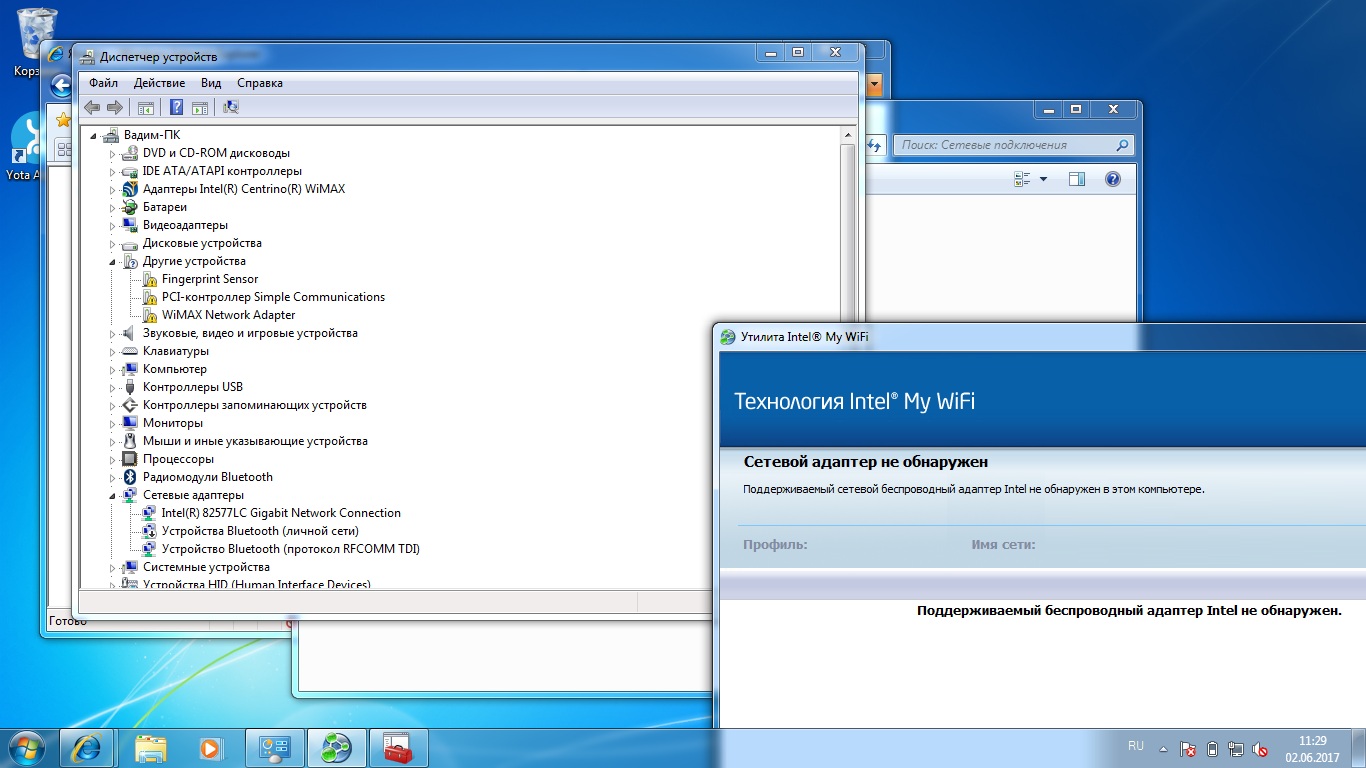
Task: Open the Вид menu
Action: 211,83
